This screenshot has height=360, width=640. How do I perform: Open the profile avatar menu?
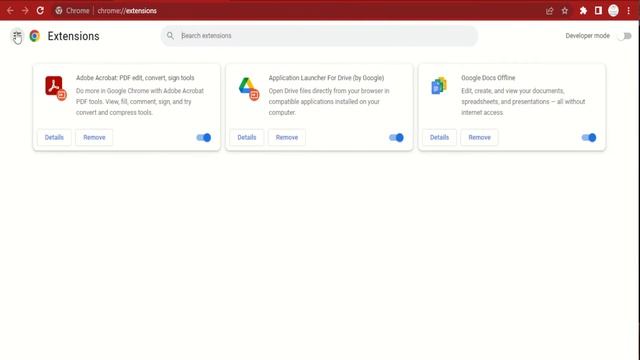pos(613,11)
